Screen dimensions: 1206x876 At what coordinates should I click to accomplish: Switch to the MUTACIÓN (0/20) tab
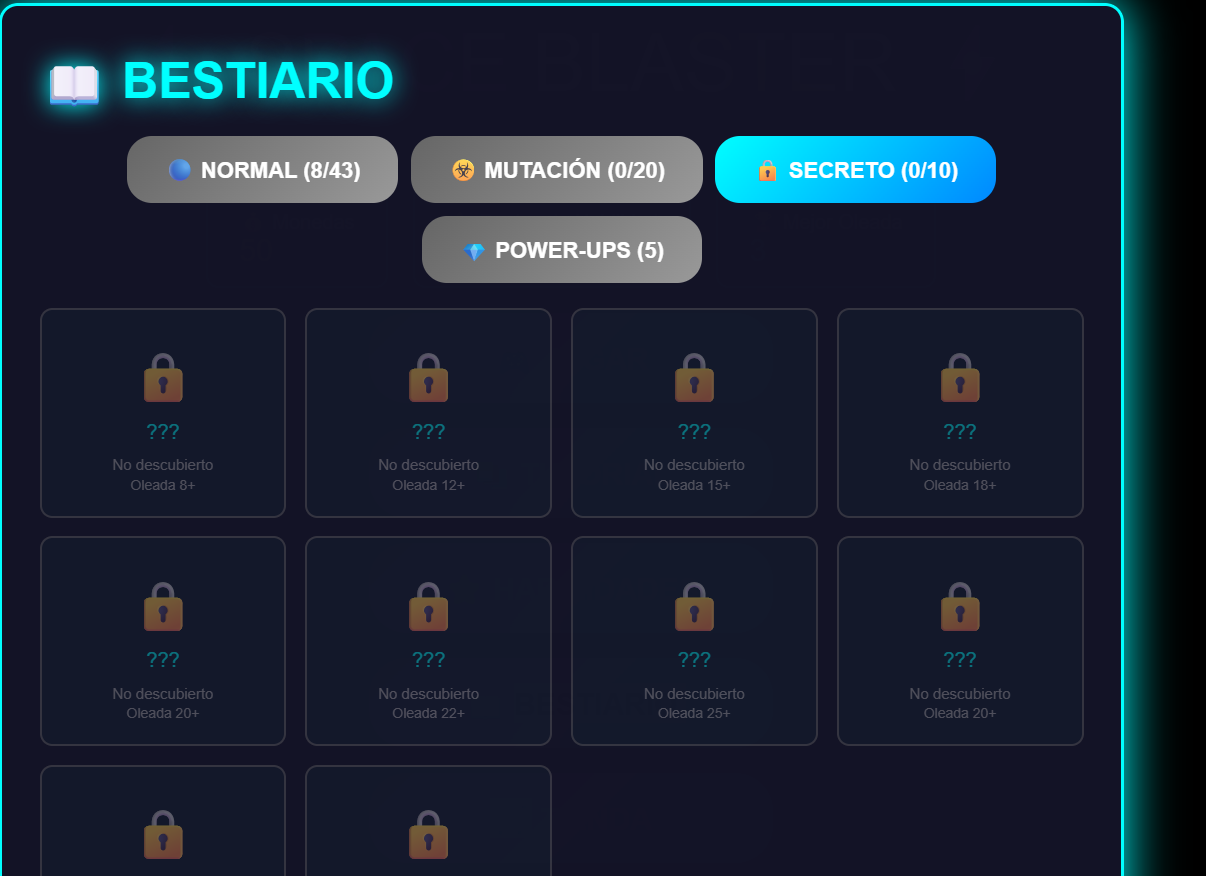pyautogui.click(x=557, y=170)
